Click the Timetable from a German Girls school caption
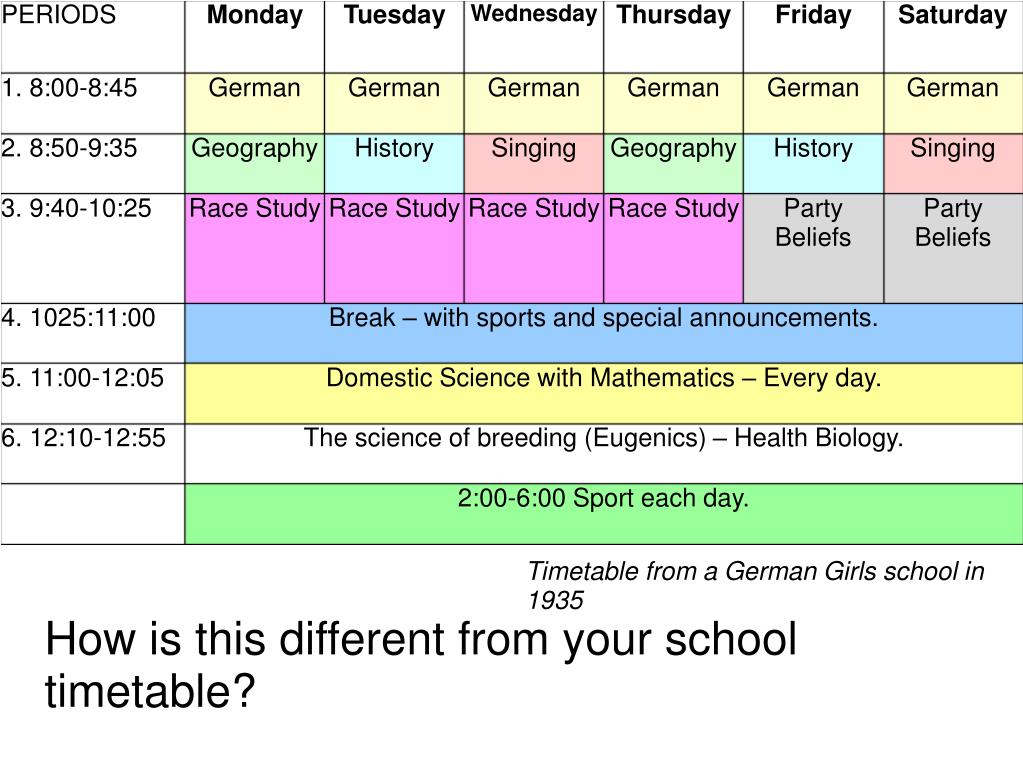Image resolution: width=1023 pixels, height=767 pixels. (x=756, y=585)
